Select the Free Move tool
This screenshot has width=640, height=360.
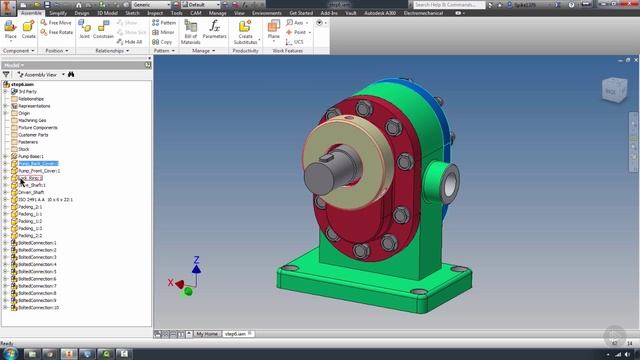56,23
